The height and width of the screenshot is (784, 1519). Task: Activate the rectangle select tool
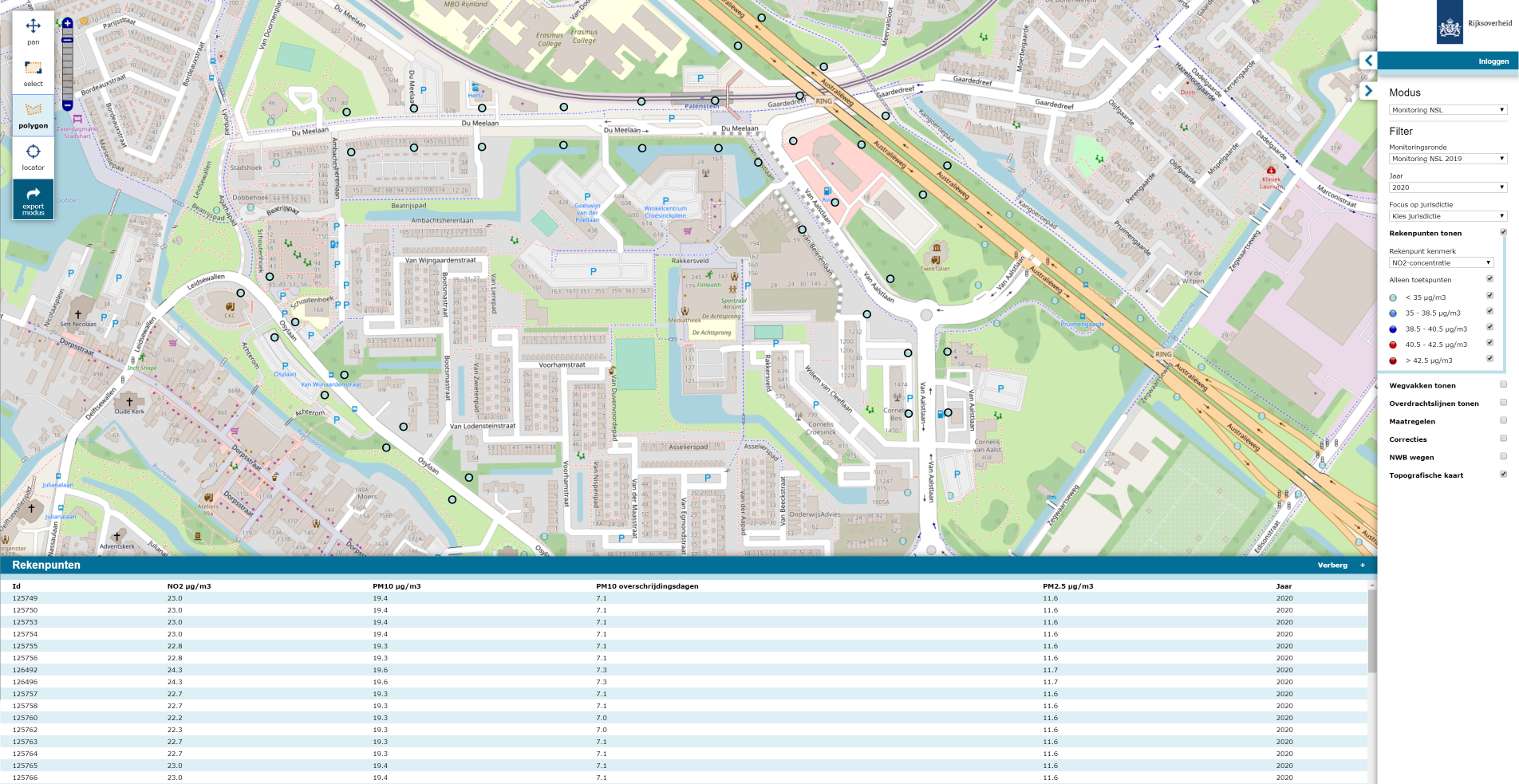(33, 73)
